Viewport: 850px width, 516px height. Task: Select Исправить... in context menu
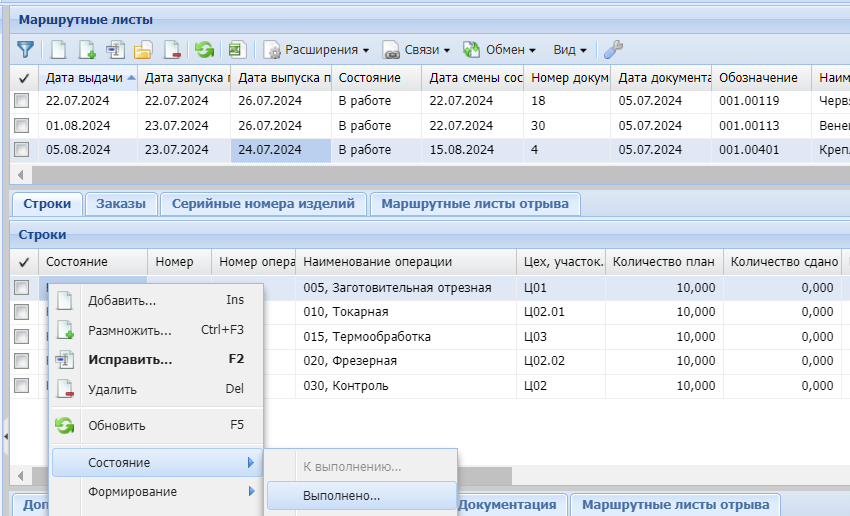coord(130,359)
